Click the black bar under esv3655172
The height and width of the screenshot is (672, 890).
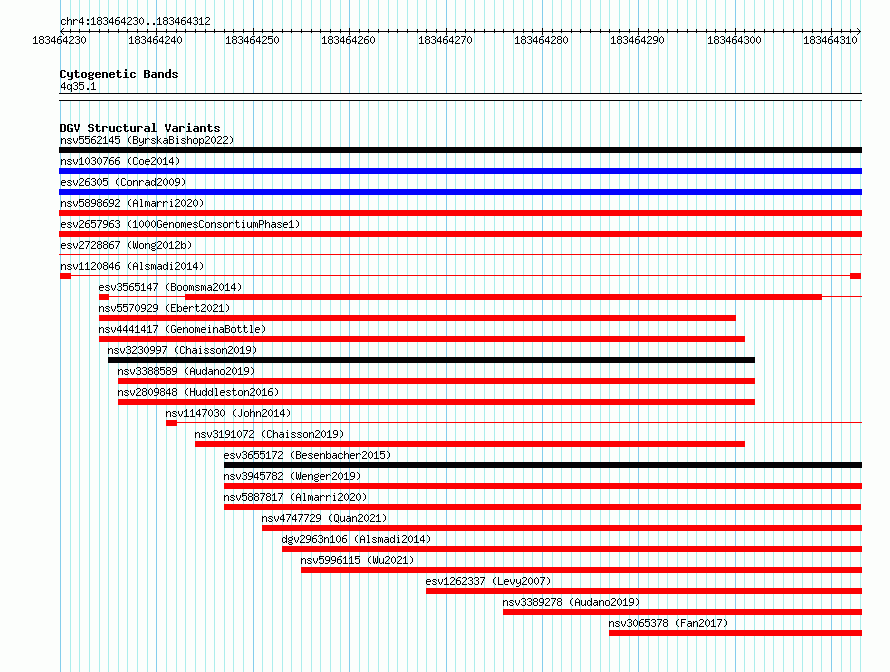pyautogui.click(x=543, y=465)
